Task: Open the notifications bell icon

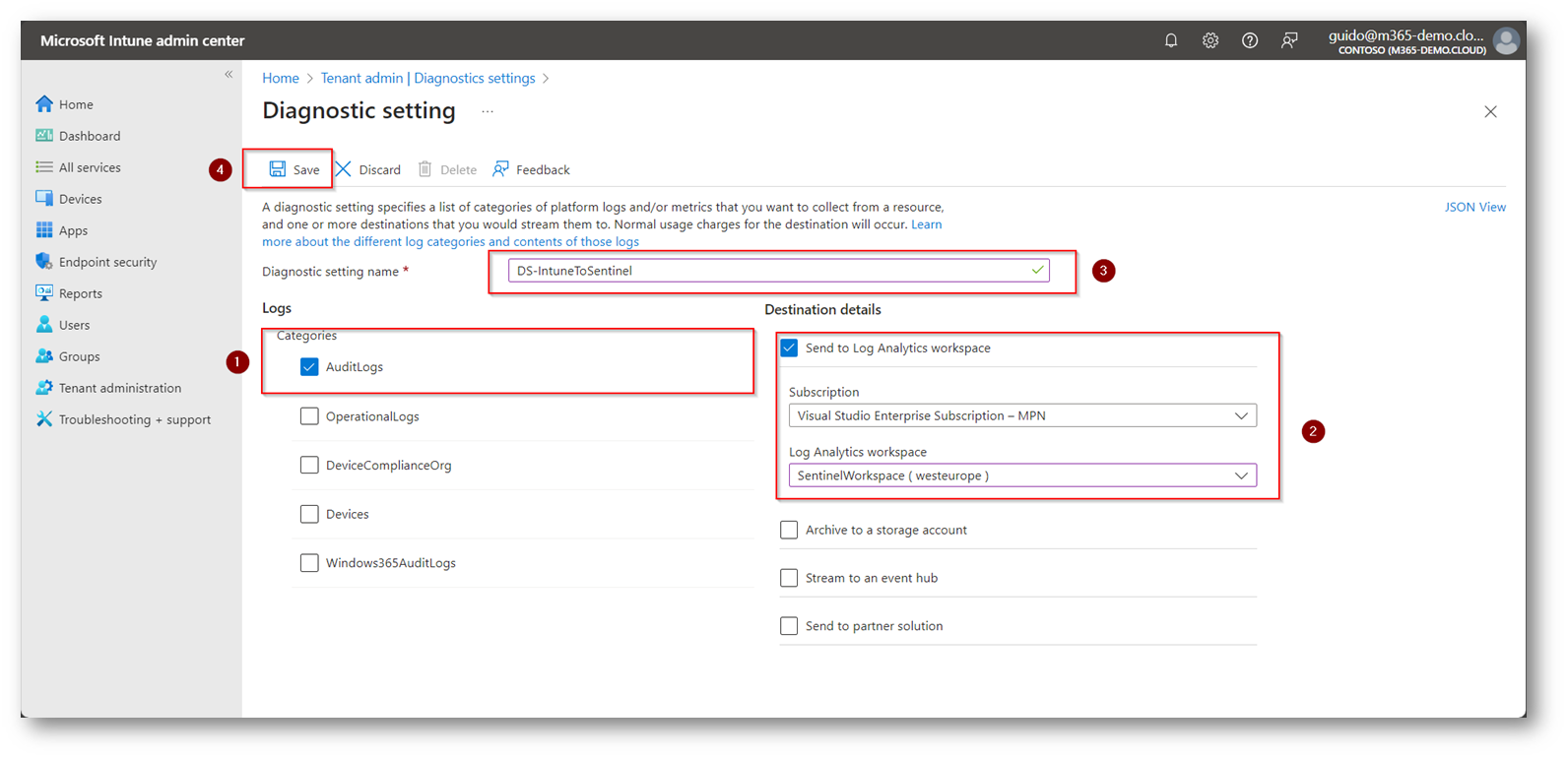Action: (1171, 40)
